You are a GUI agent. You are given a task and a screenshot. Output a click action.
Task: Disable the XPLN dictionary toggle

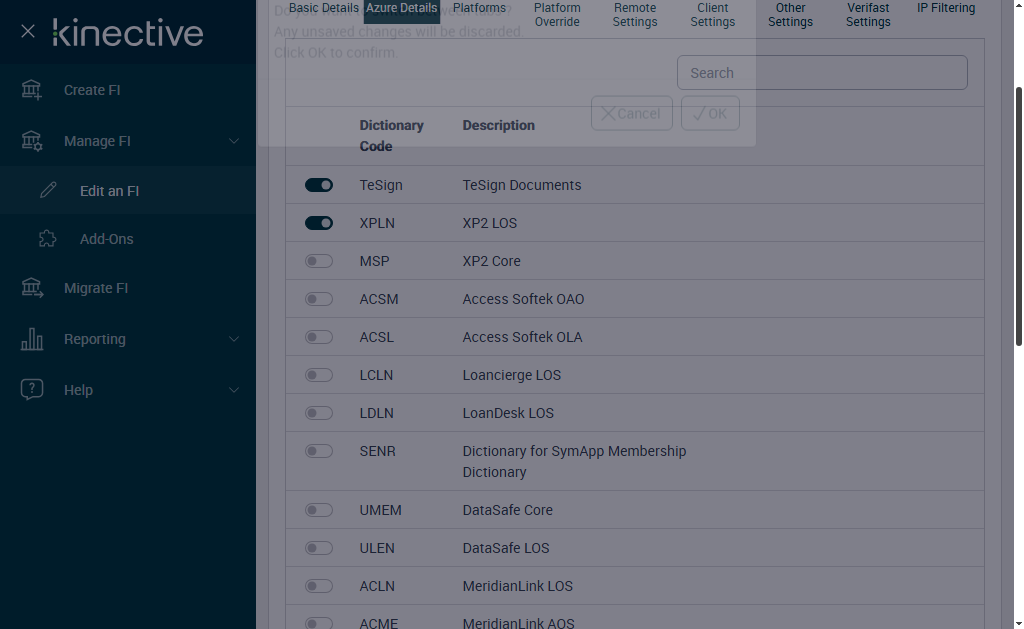319,223
